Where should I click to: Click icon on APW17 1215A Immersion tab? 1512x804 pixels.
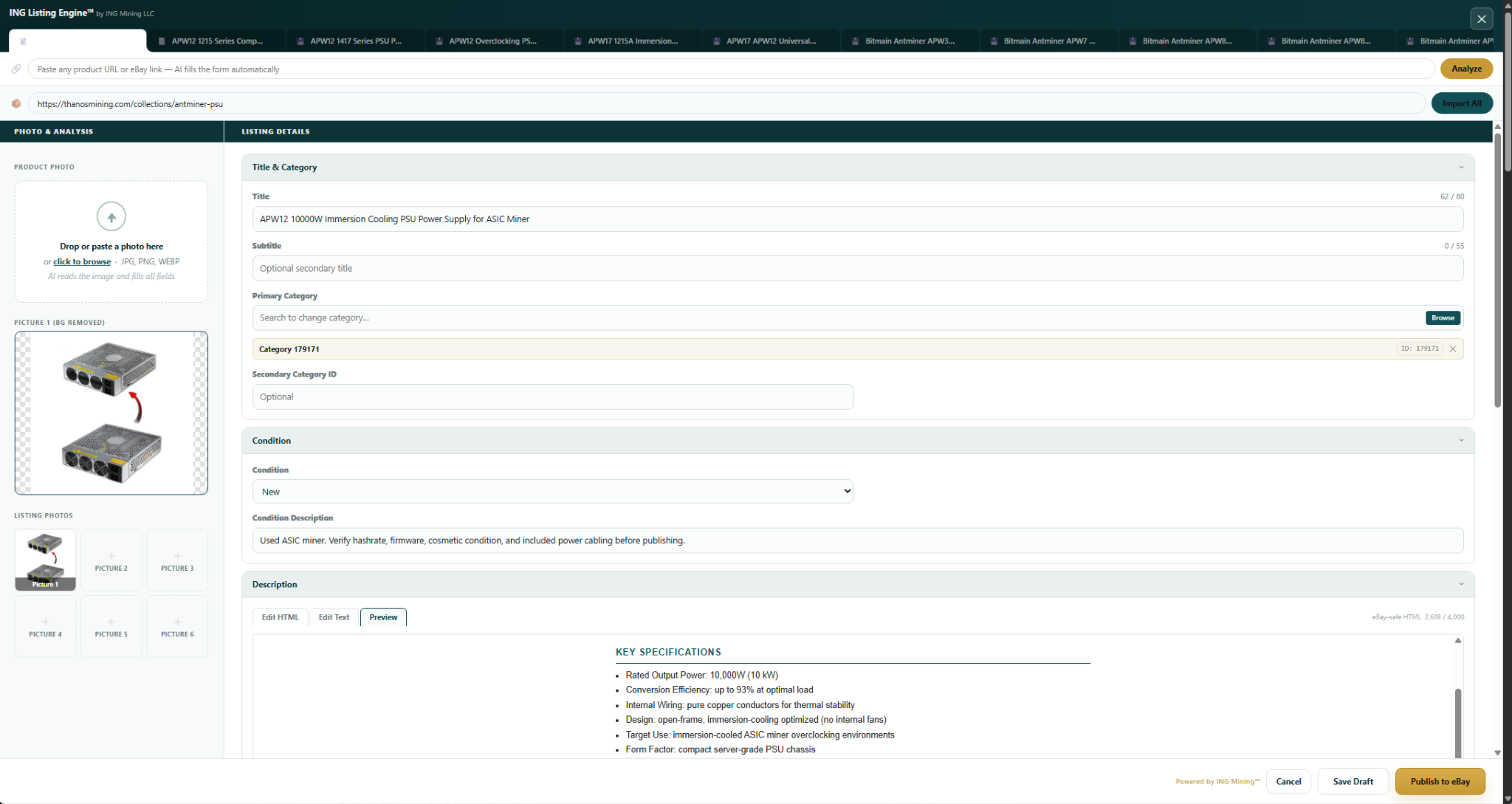(578, 41)
